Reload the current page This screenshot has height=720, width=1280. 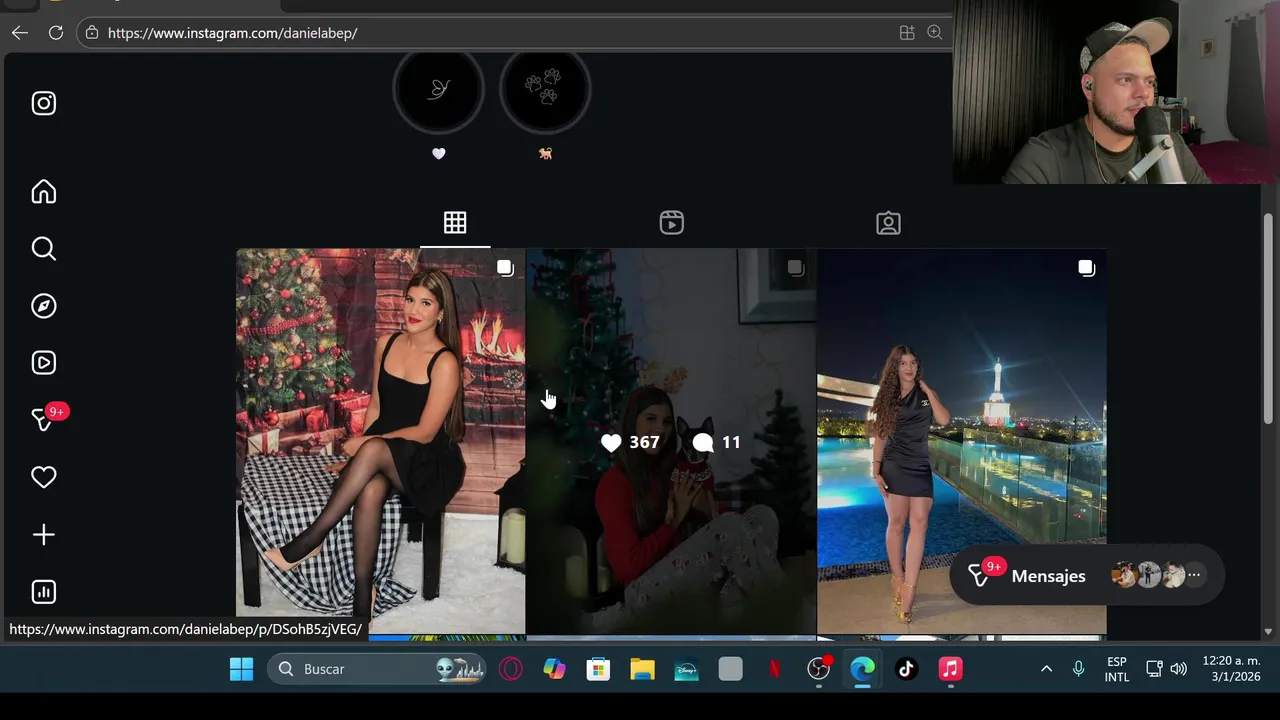tap(56, 33)
